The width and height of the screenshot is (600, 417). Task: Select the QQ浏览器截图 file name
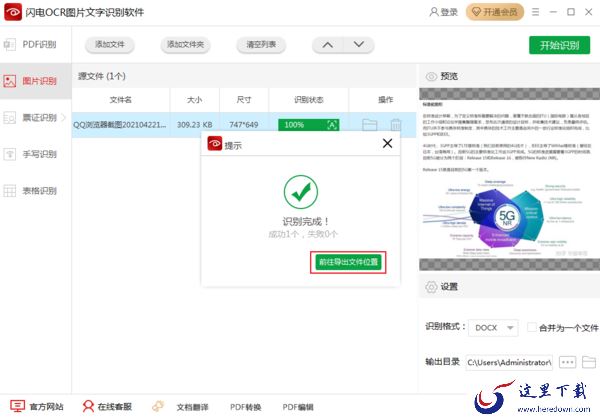(120, 125)
